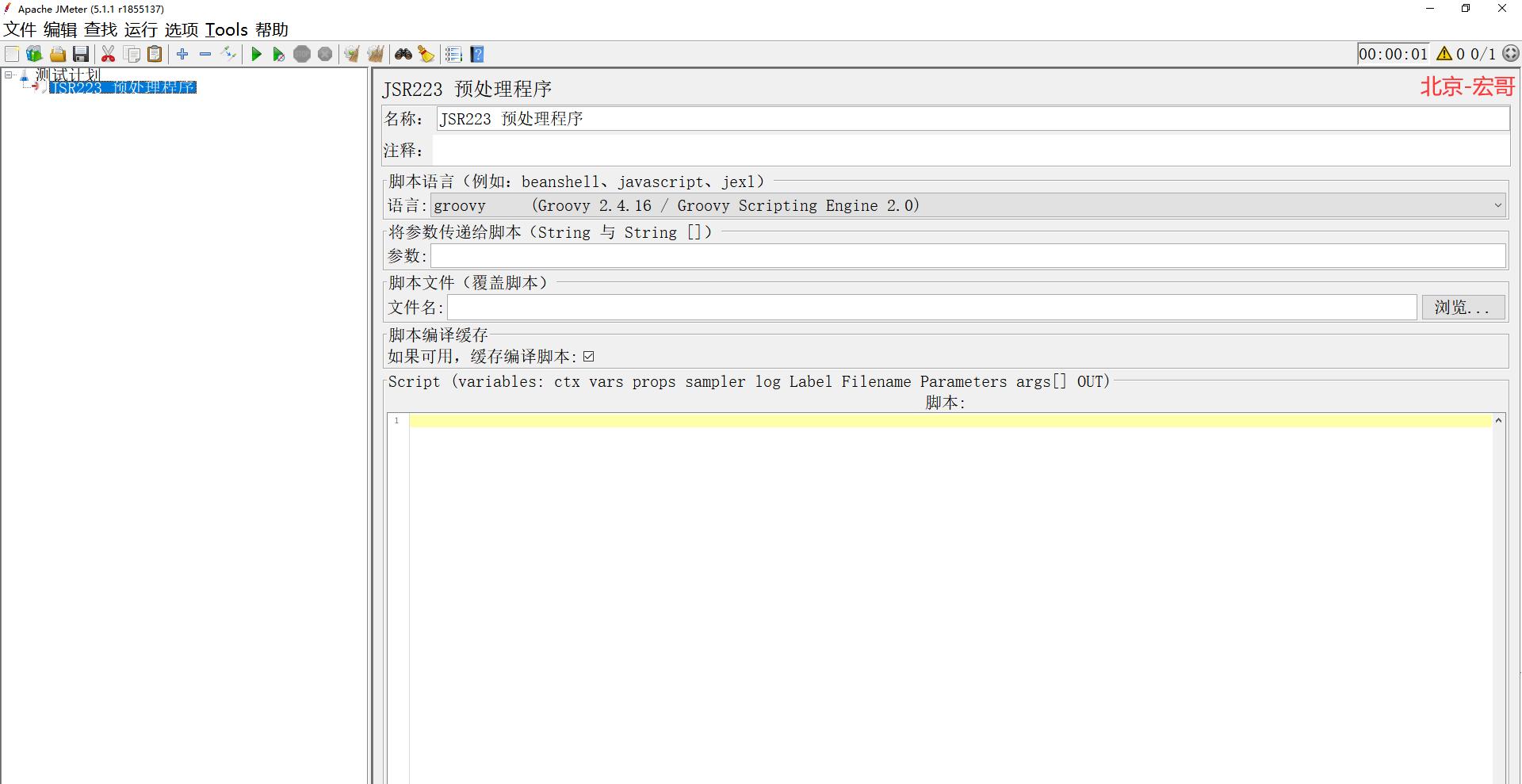The height and width of the screenshot is (784, 1522).
Task: Close the JMeter window
Action: coord(1502,9)
